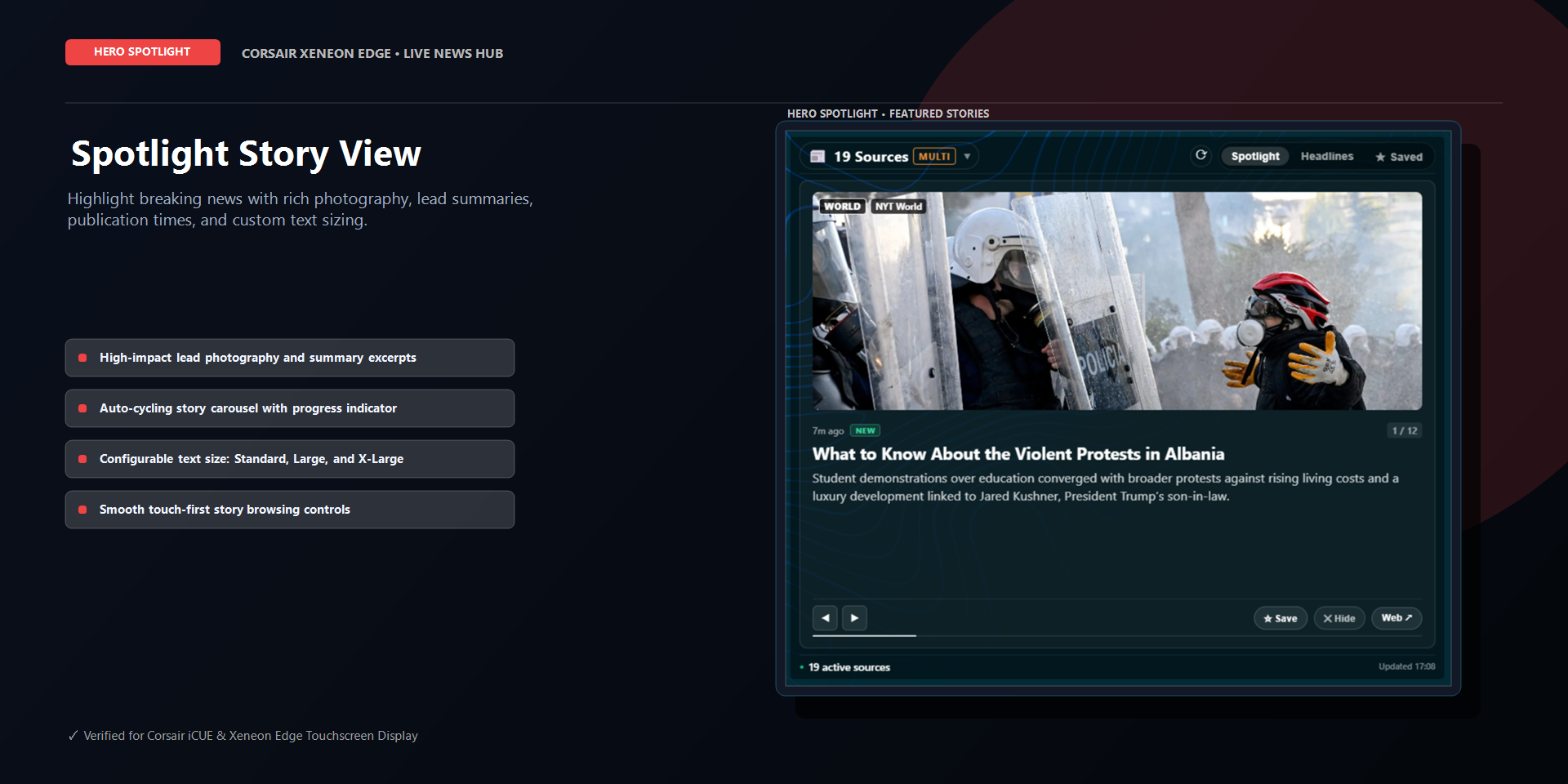Click the 7m ago publication time
The image size is (1568, 784).
coord(828,431)
